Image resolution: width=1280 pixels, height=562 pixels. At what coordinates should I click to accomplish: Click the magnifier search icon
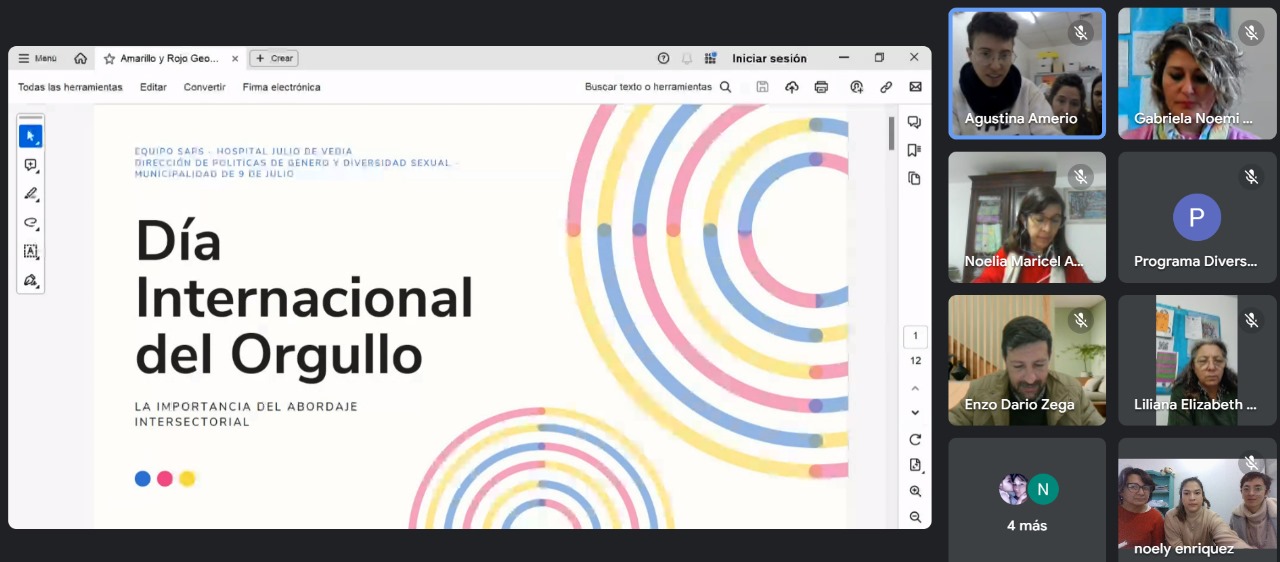click(x=726, y=87)
